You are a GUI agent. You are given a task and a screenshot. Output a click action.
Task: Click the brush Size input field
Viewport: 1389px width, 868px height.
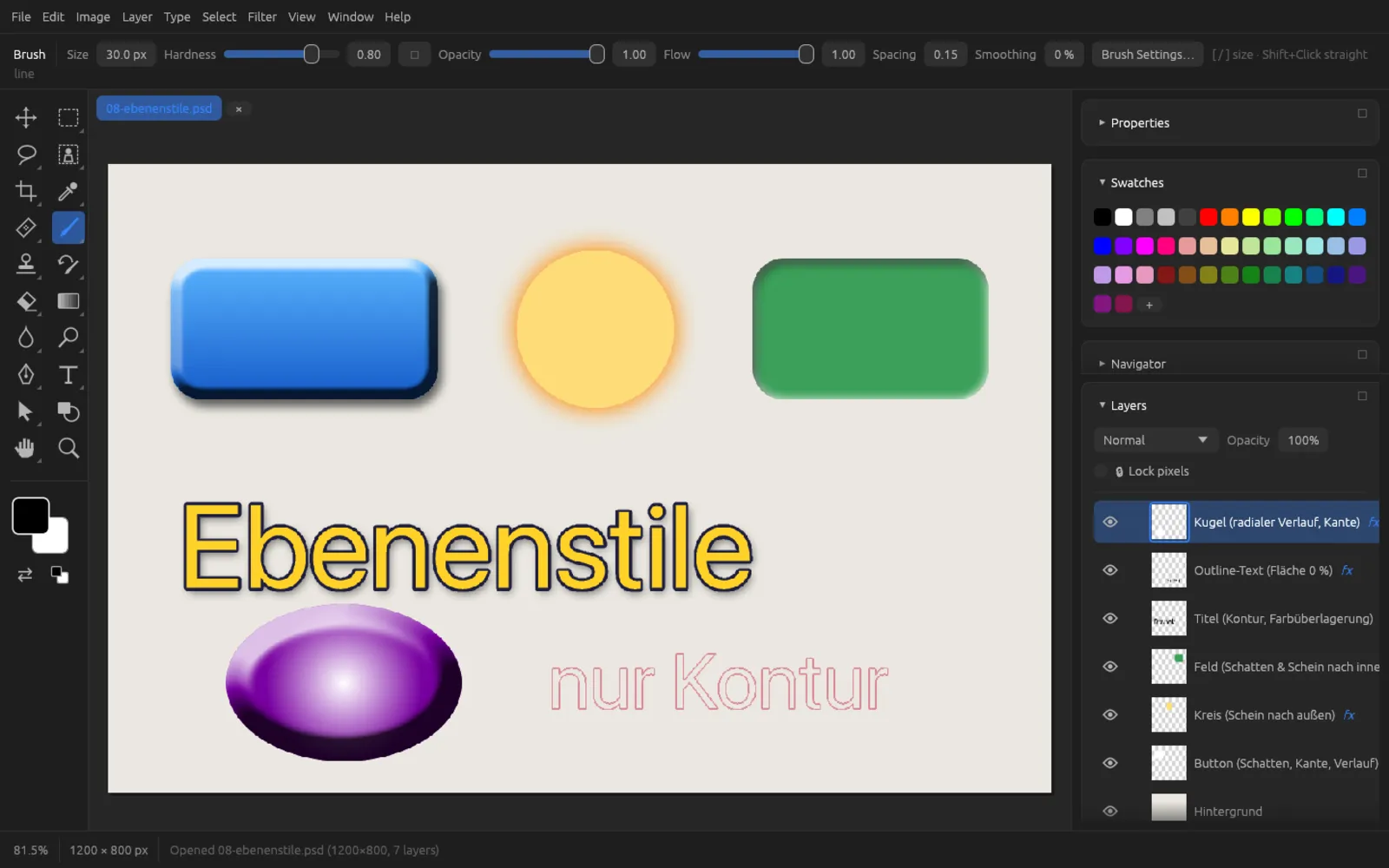click(x=126, y=54)
